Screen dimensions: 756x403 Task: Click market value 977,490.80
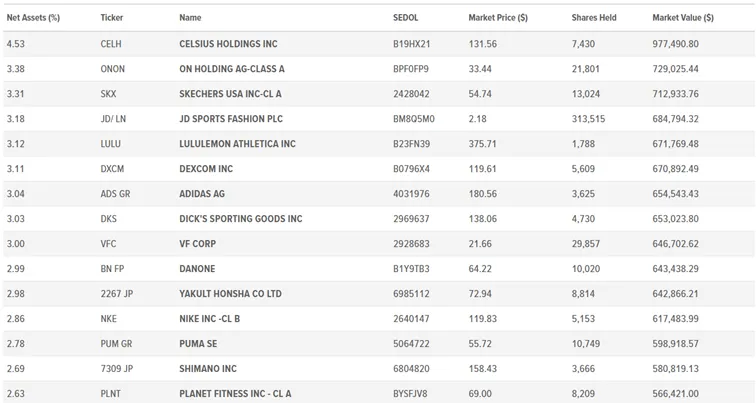point(675,44)
